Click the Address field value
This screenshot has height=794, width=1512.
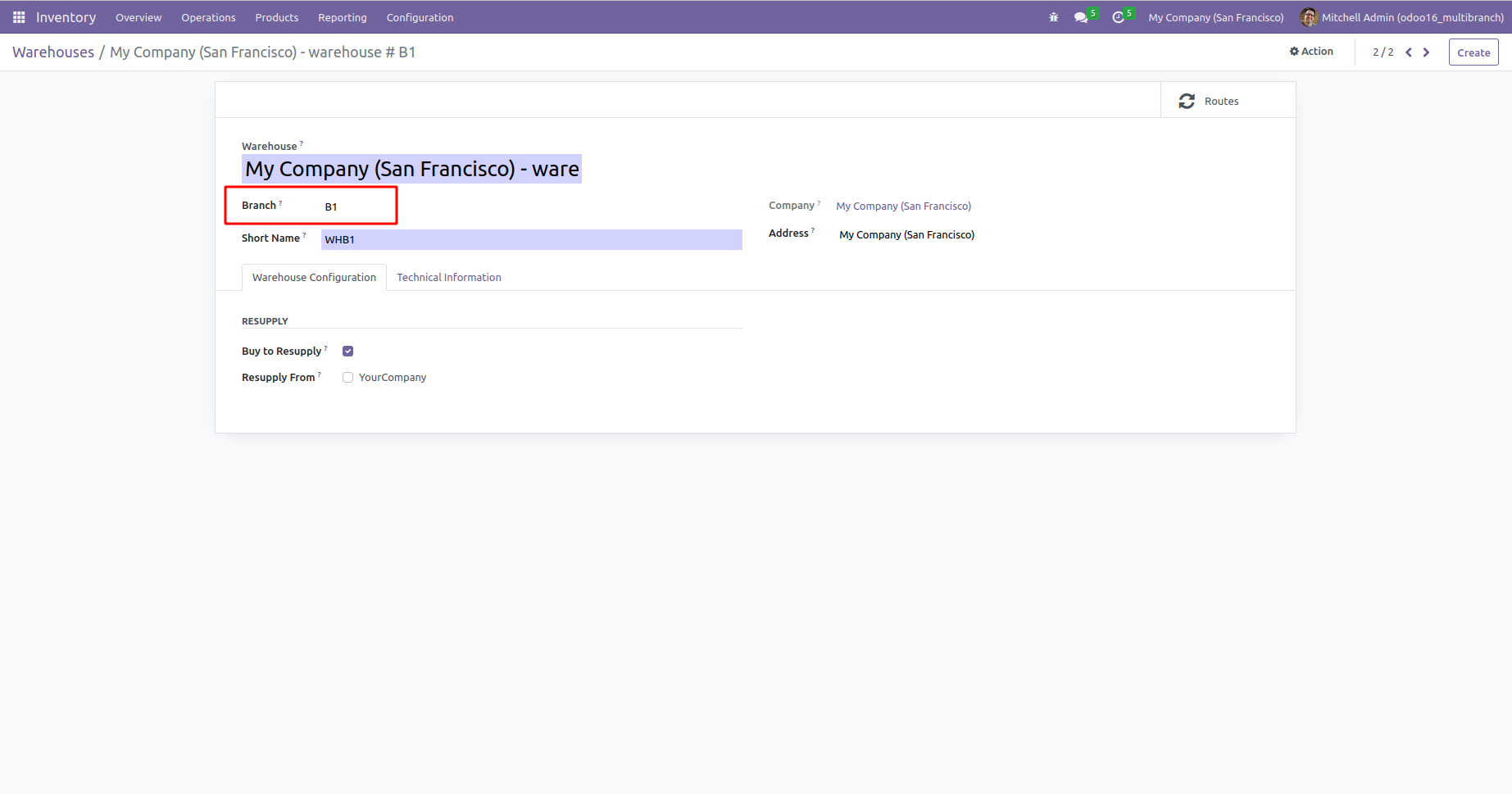point(906,235)
